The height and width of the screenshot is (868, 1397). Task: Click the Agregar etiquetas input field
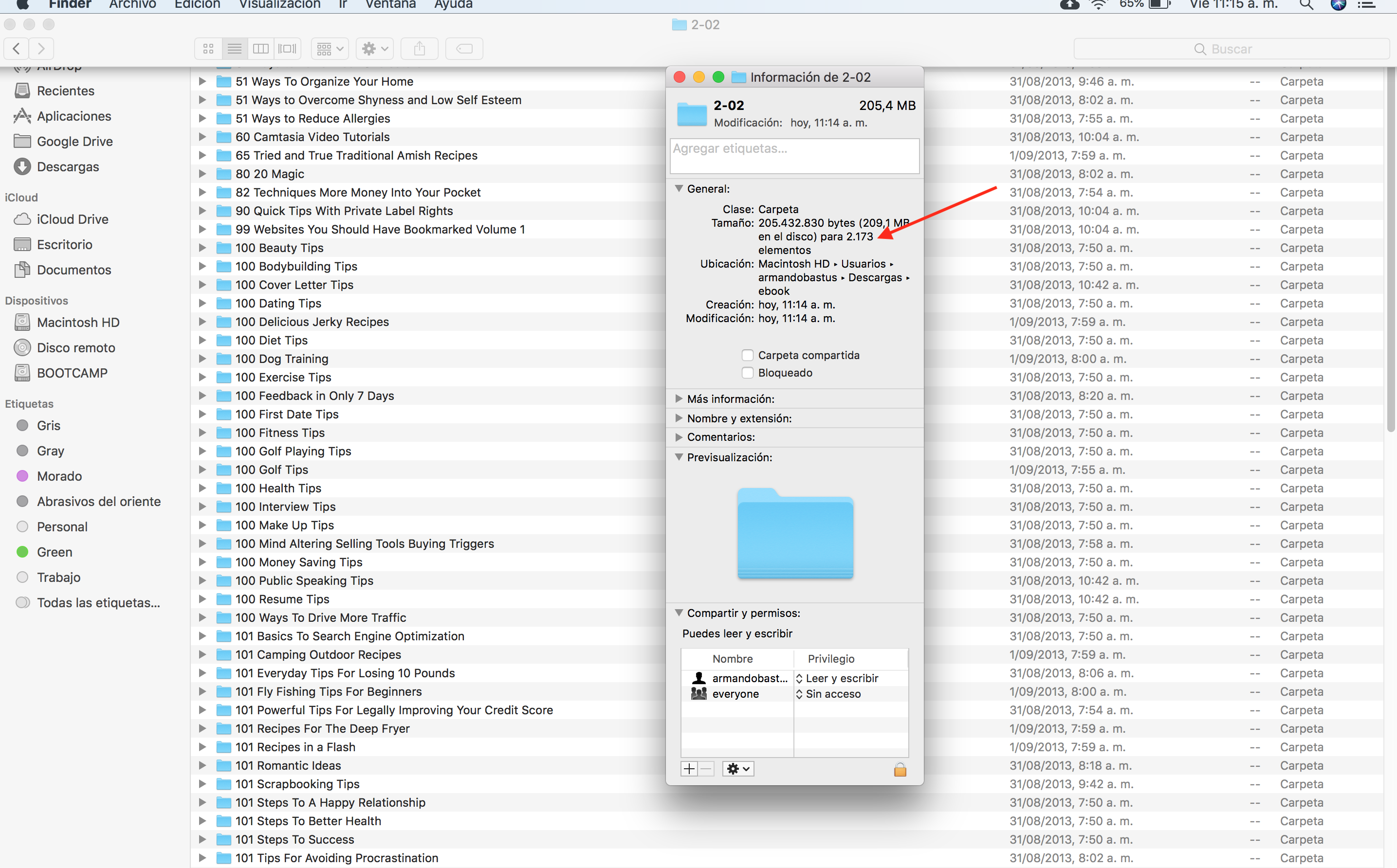pos(794,156)
